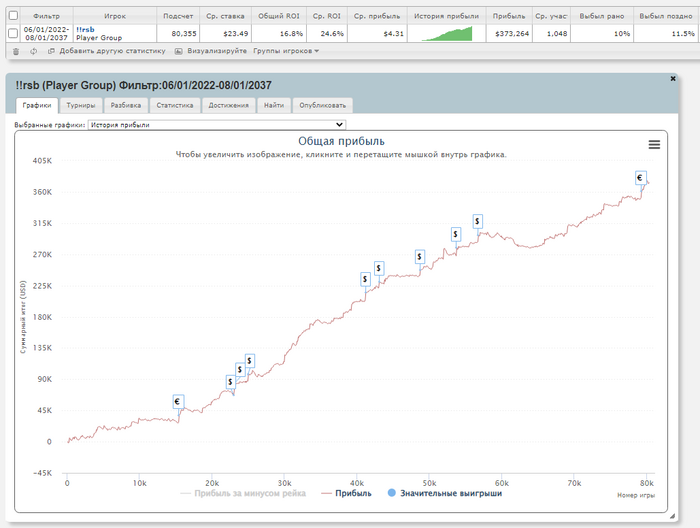Switch to the Статистика tab
This screenshot has width=700, height=528.
click(175, 105)
